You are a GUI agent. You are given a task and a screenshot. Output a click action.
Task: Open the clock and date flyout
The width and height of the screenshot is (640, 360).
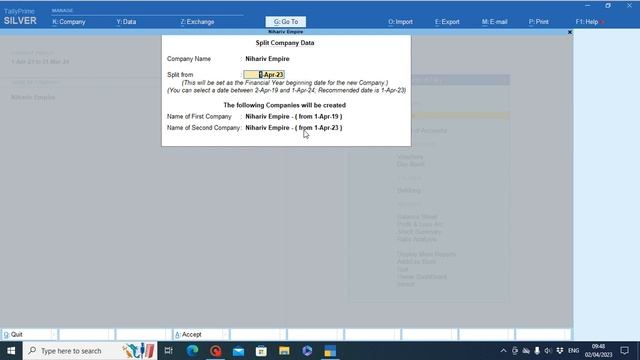[598, 351]
